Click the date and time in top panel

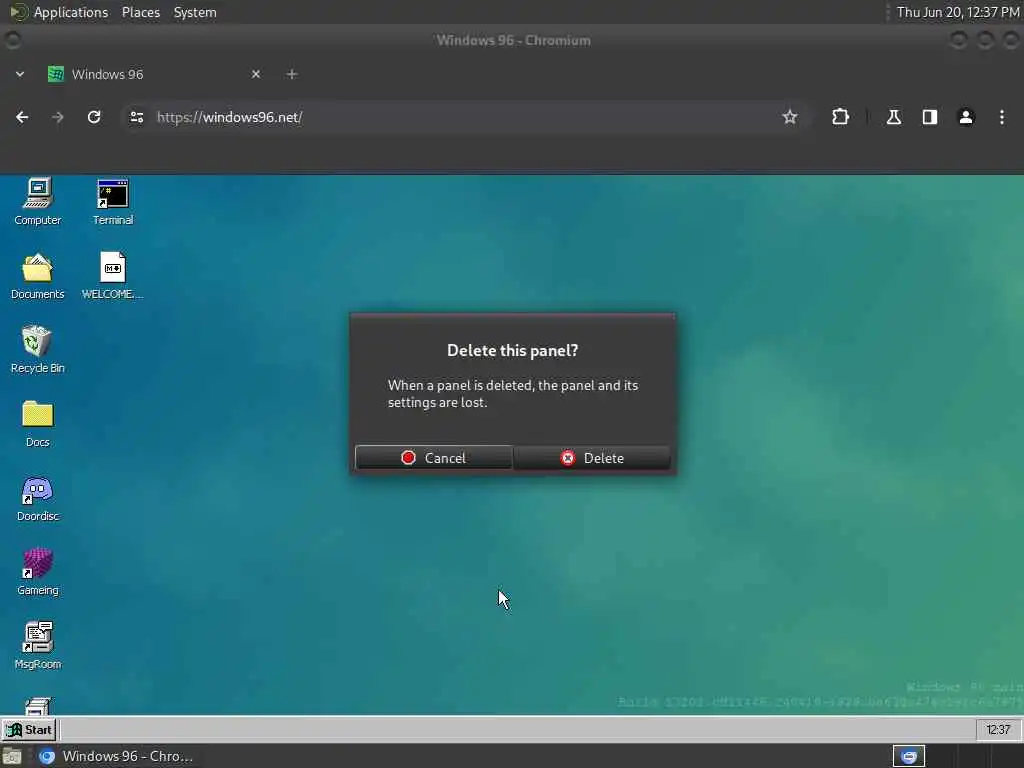[958, 12]
